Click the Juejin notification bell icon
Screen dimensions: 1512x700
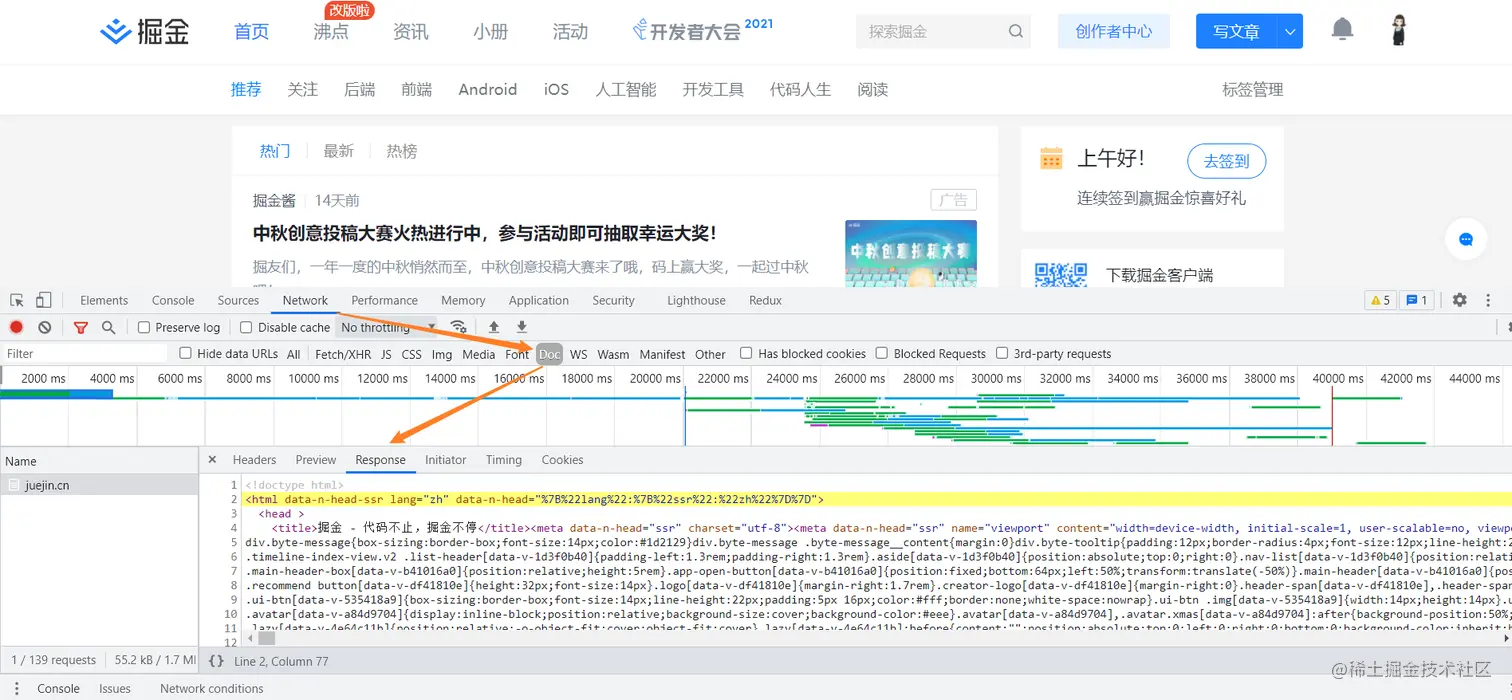1342,30
